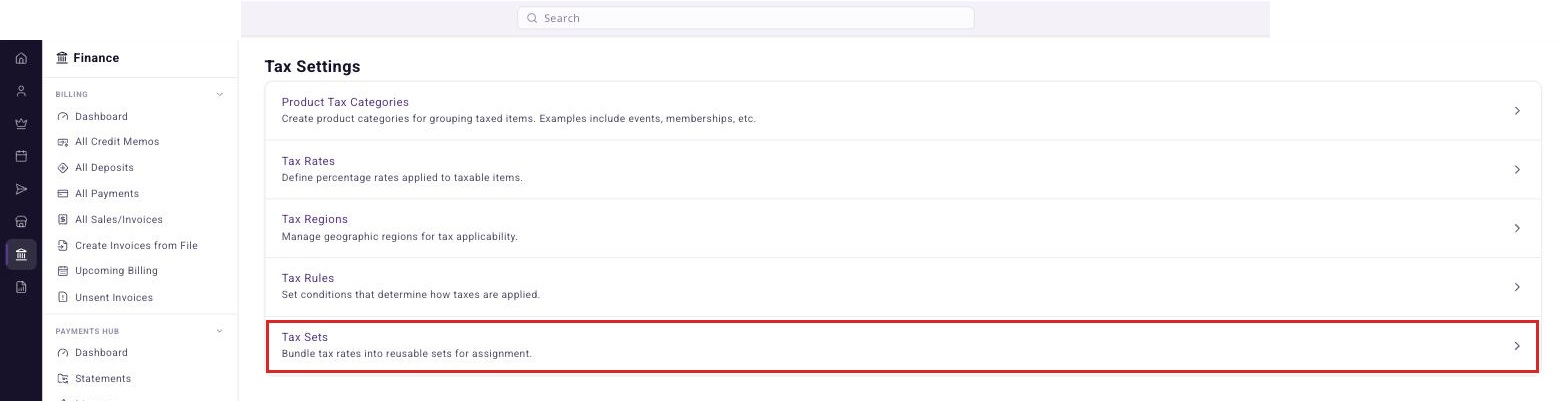This screenshot has height=401, width=1568.
Task: Click the icon beside All Credit Memos
Action: (x=63, y=142)
